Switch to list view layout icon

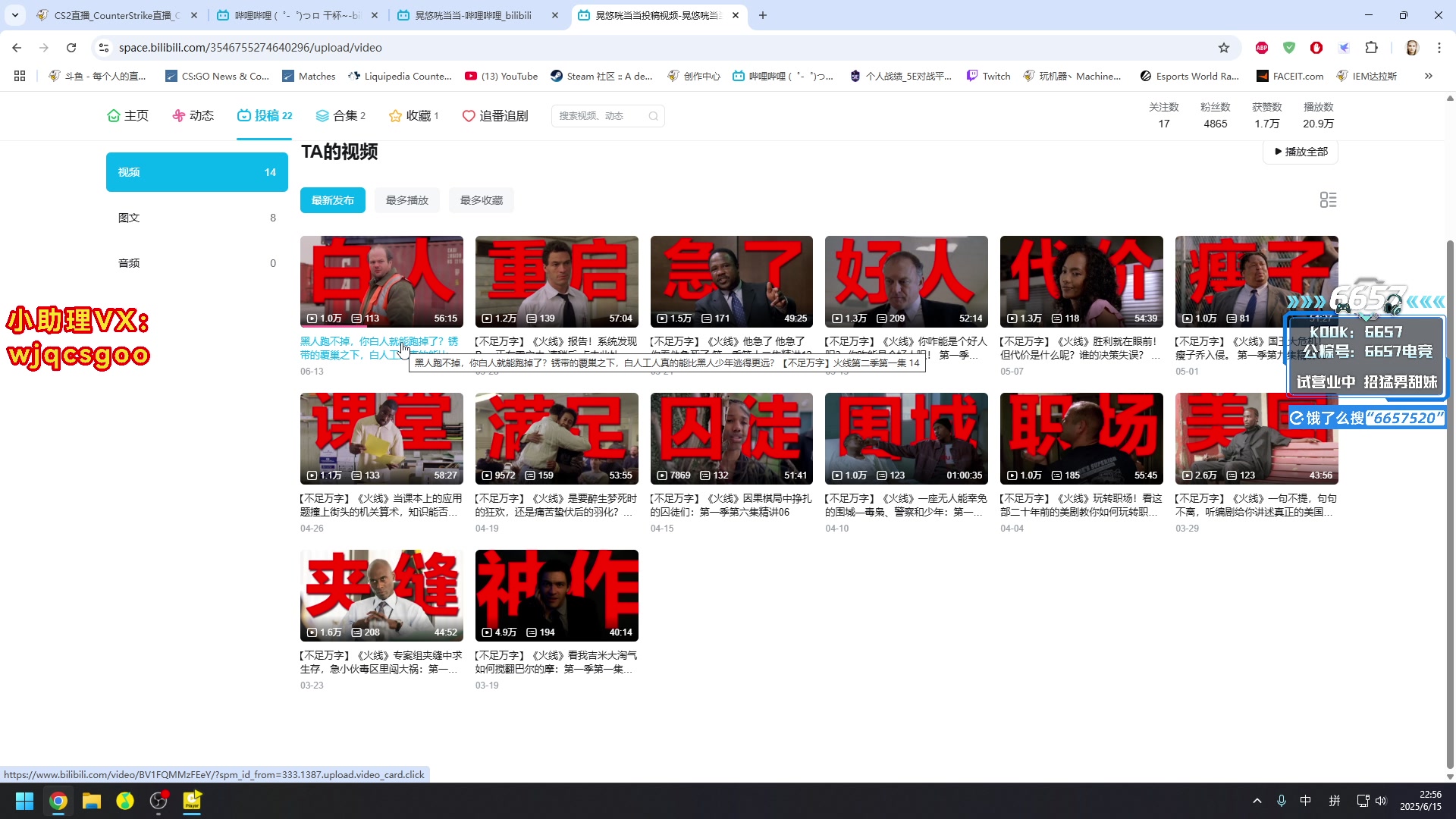pyautogui.click(x=1328, y=199)
